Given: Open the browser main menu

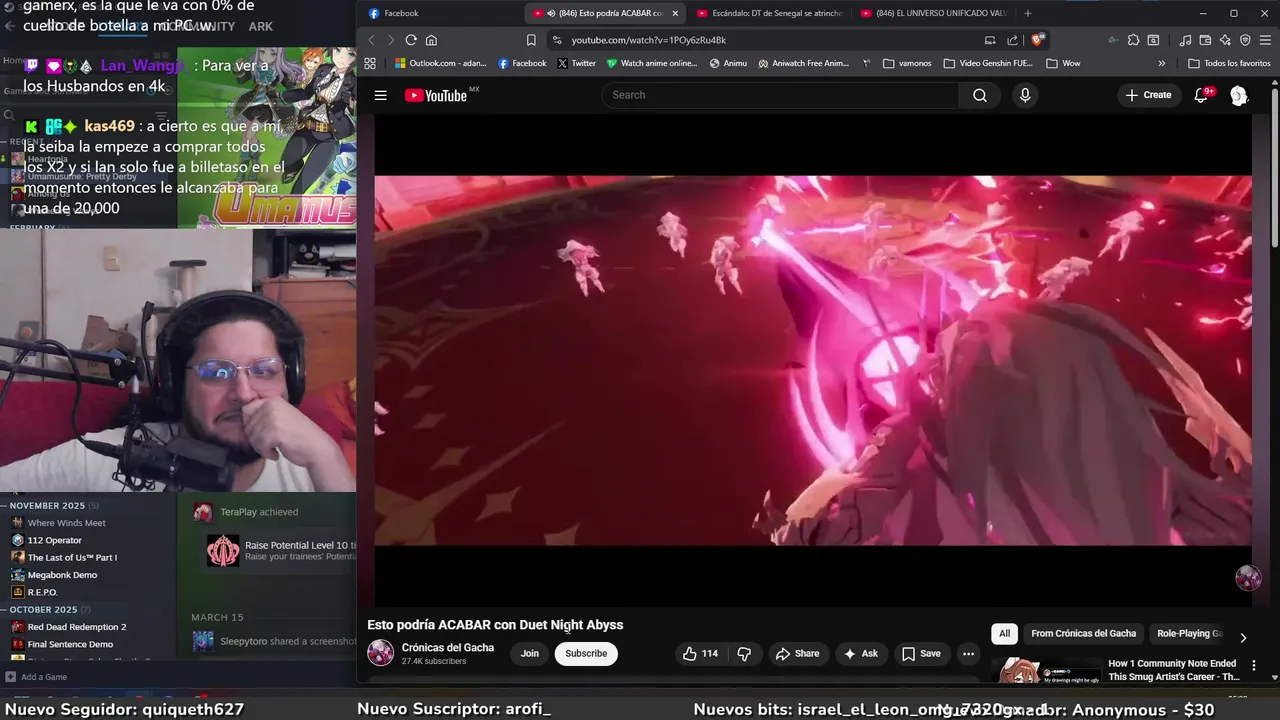Looking at the screenshot, I should [1265, 40].
